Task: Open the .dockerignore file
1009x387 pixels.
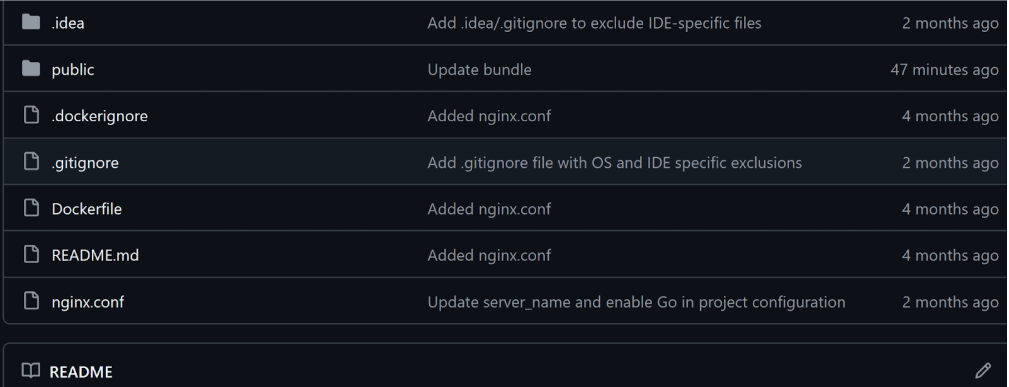Action: click(100, 116)
